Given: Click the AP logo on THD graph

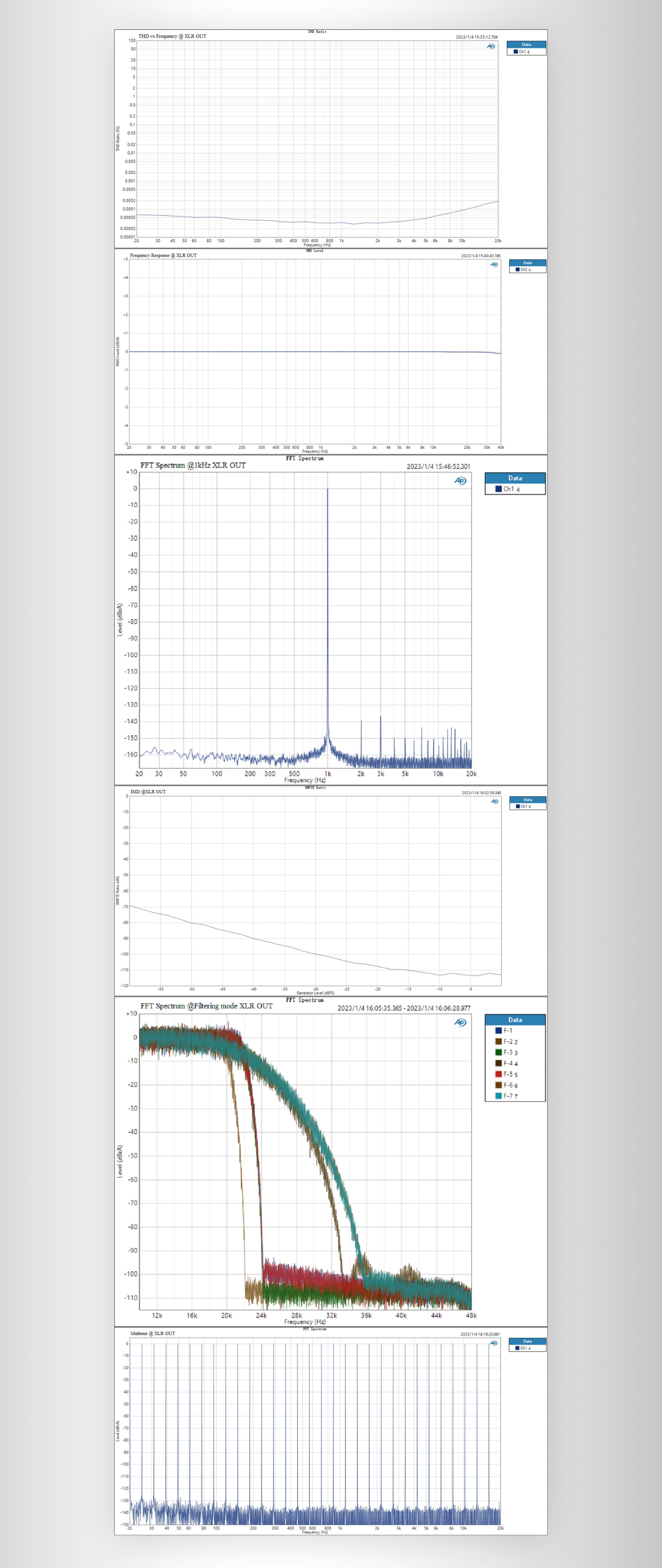Looking at the screenshot, I should pyautogui.click(x=491, y=46).
